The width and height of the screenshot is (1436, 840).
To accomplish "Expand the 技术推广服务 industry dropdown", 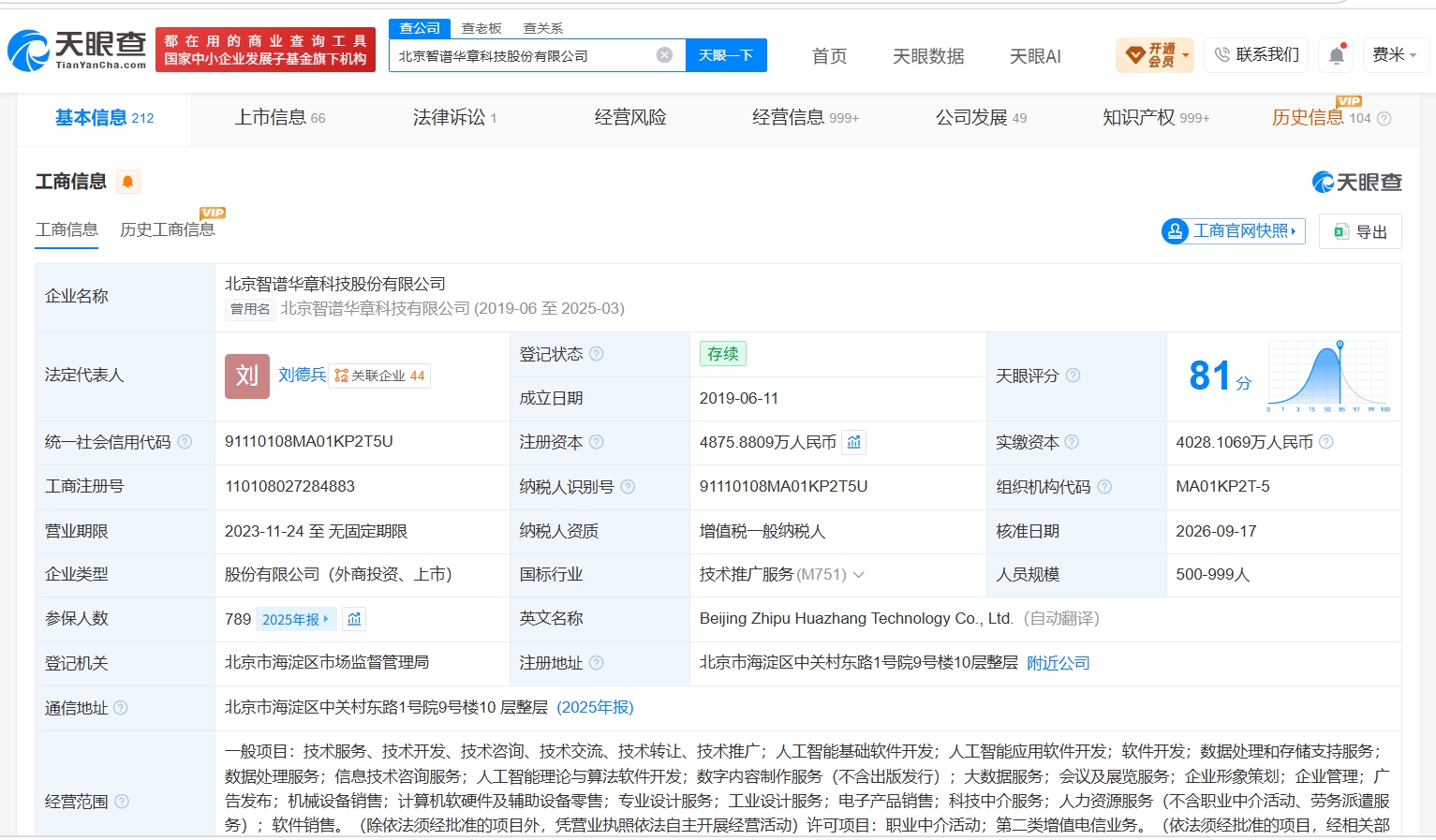I will pyautogui.click(x=859, y=575).
